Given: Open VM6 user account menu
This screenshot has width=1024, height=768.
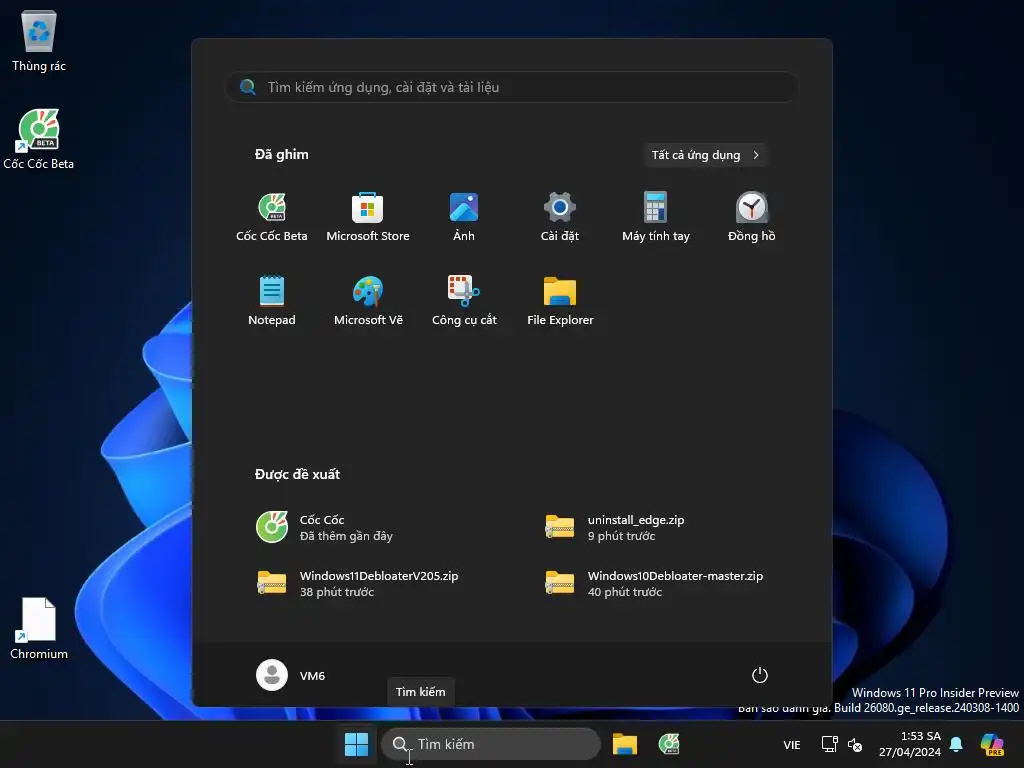Looking at the screenshot, I should (291, 675).
